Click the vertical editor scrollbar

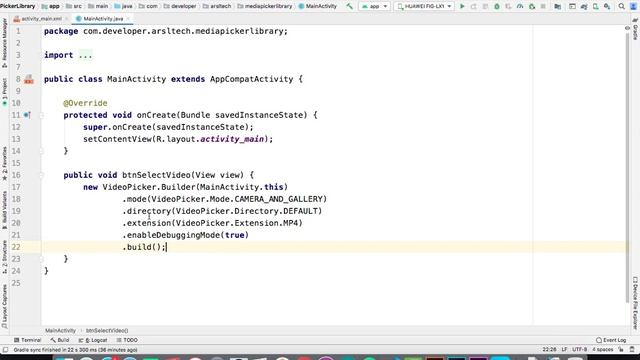click(x=627, y=167)
